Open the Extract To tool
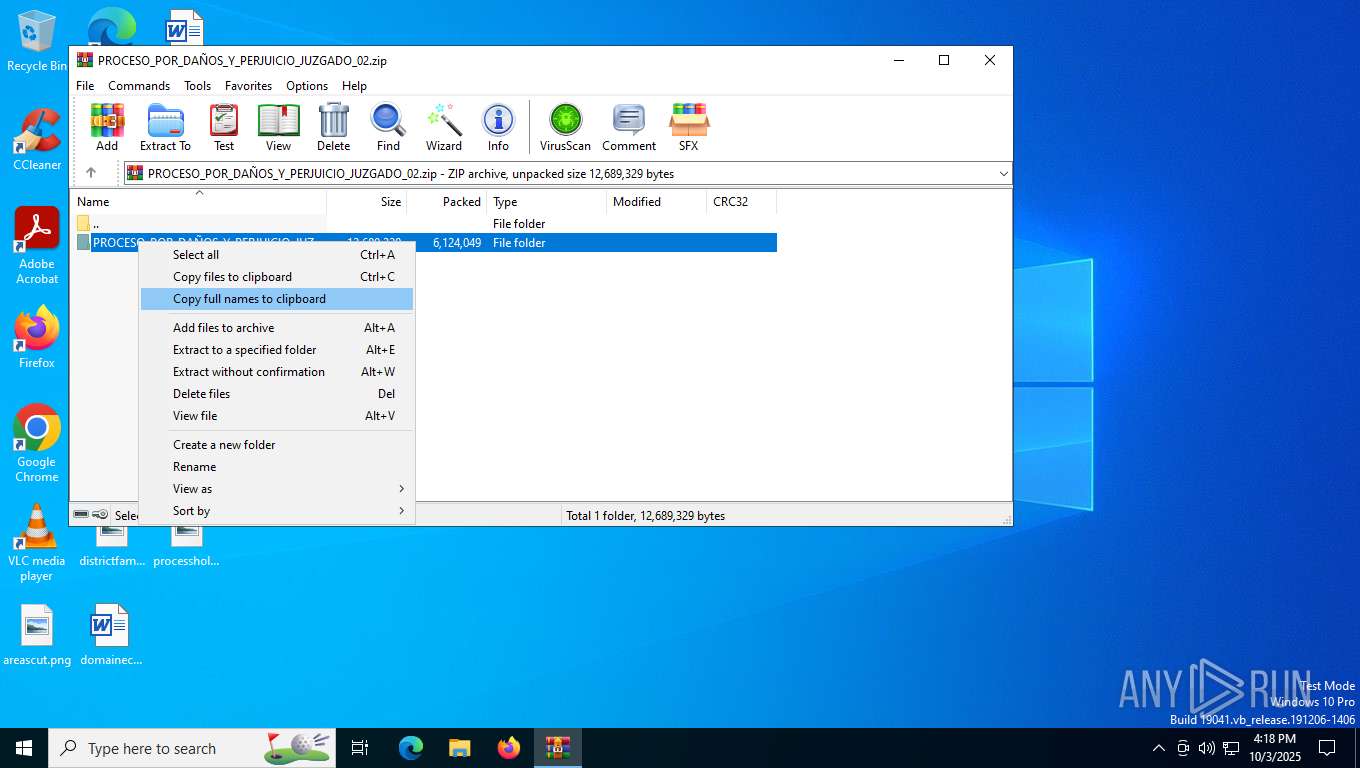The height and width of the screenshot is (768, 1360). pos(165,127)
